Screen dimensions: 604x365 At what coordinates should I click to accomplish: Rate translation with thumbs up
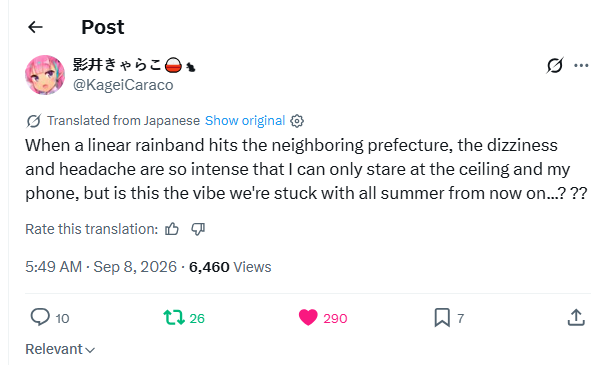click(172, 229)
